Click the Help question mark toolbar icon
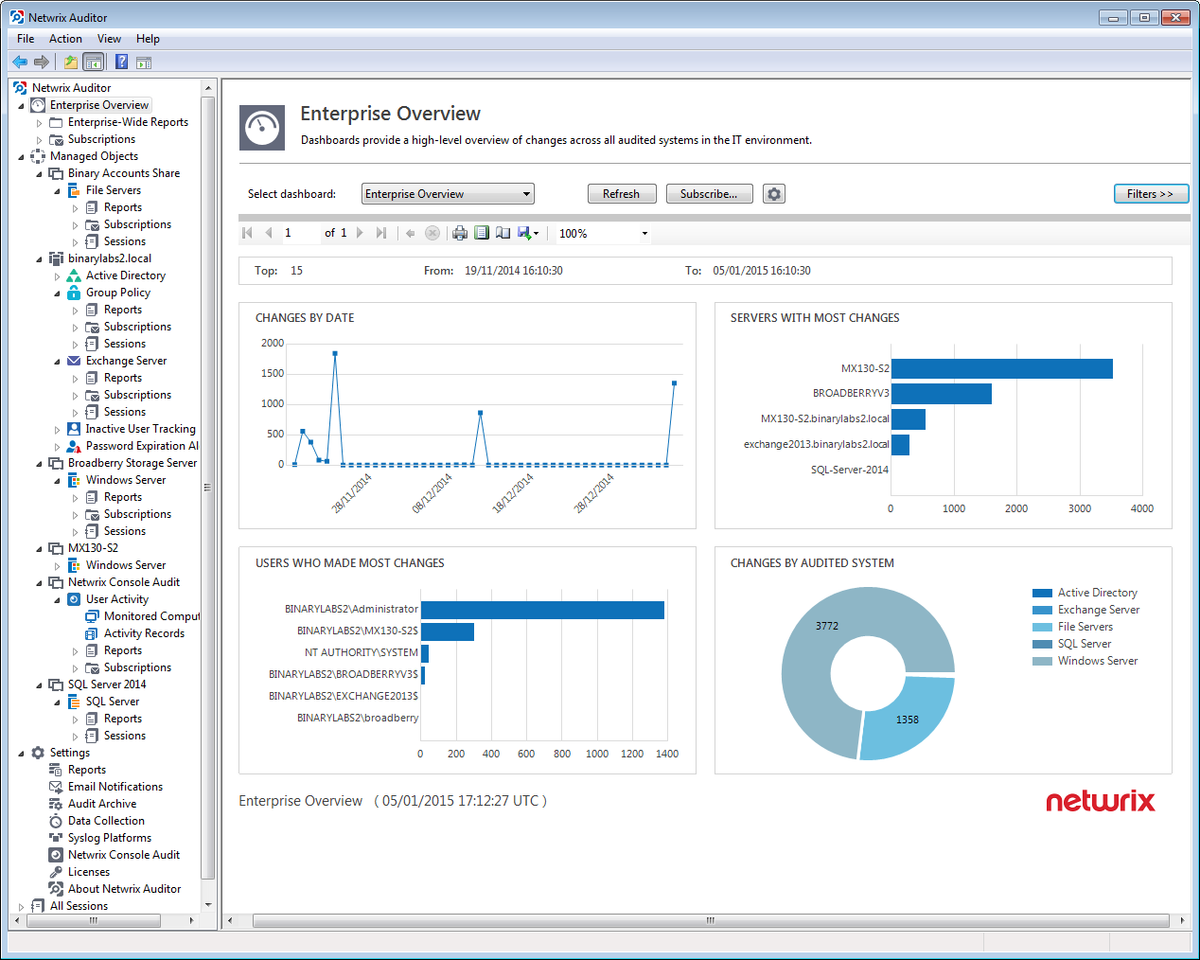The height and width of the screenshot is (960, 1200). (121, 62)
